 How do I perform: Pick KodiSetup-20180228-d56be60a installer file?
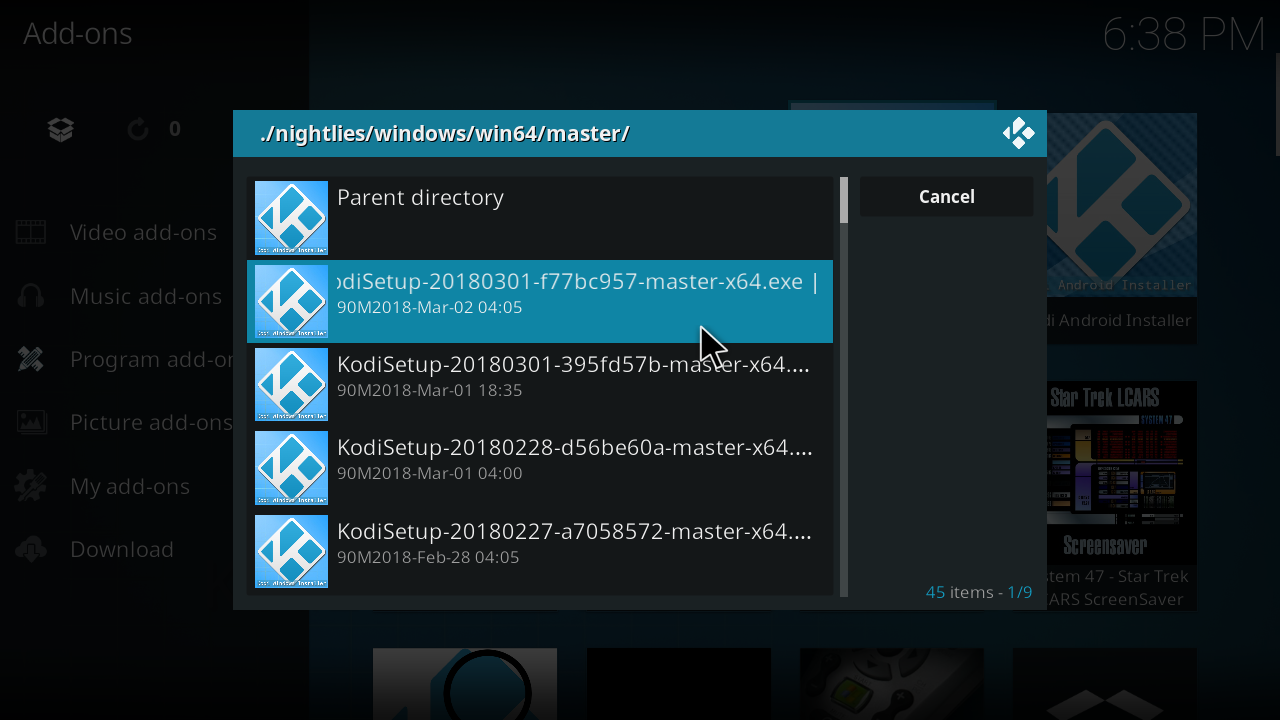(x=540, y=468)
